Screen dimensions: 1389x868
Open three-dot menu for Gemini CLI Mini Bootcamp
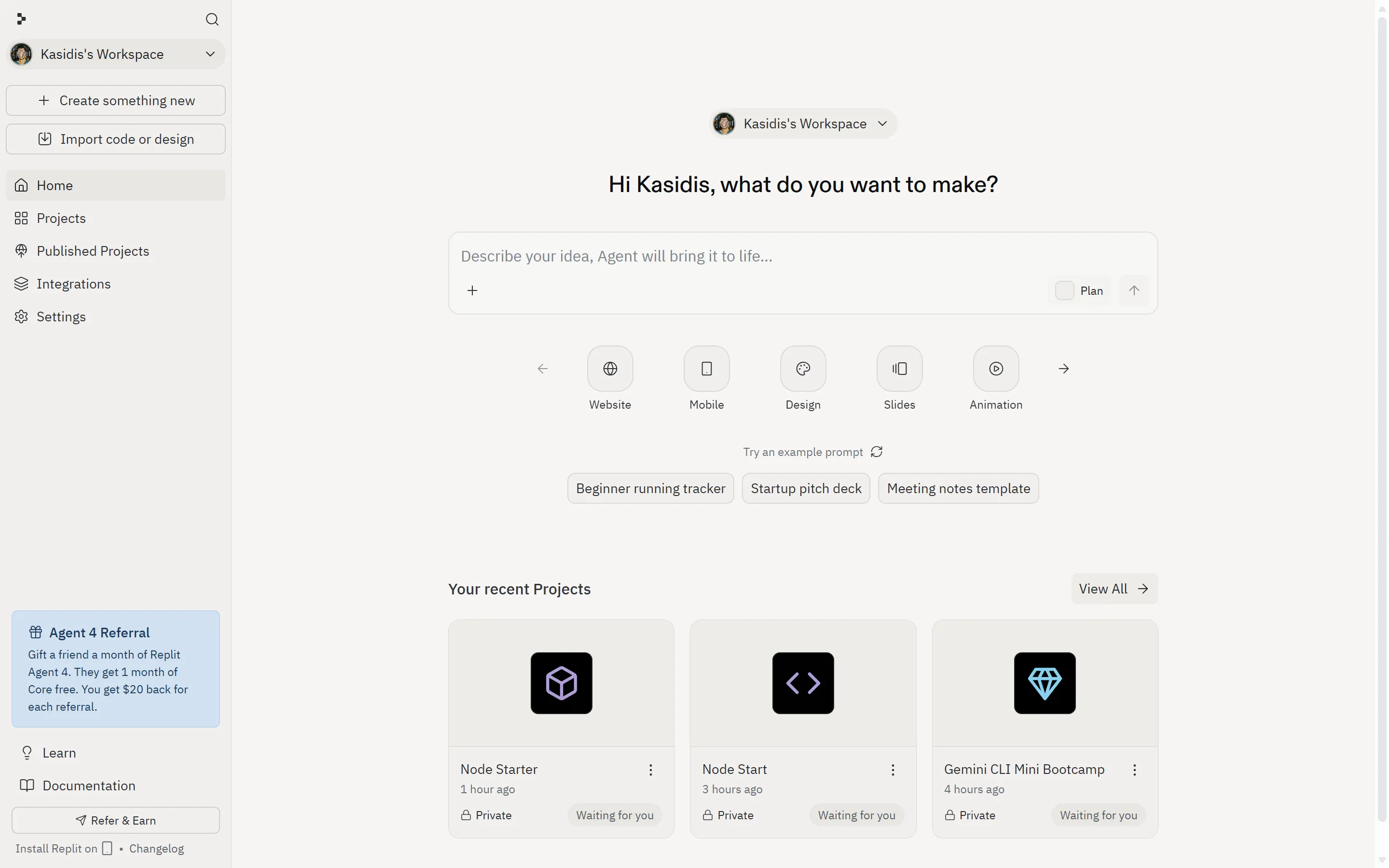pyautogui.click(x=1134, y=770)
